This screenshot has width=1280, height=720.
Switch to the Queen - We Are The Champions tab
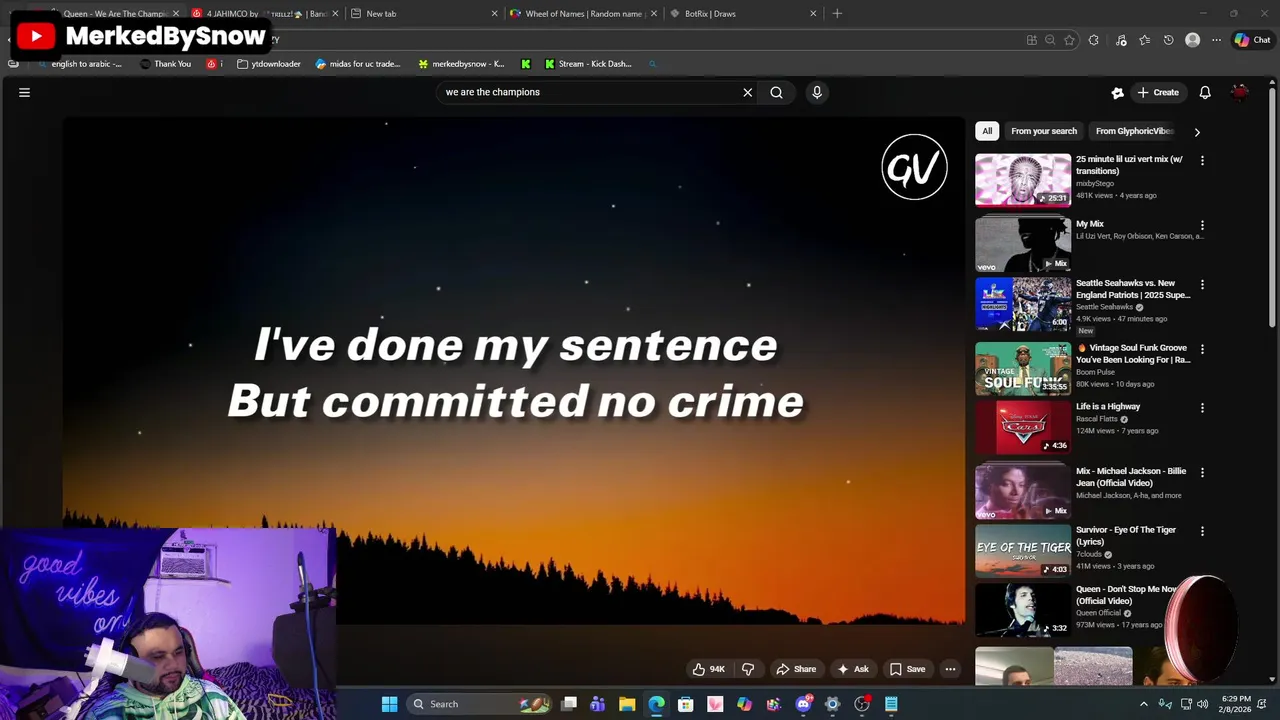(108, 14)
